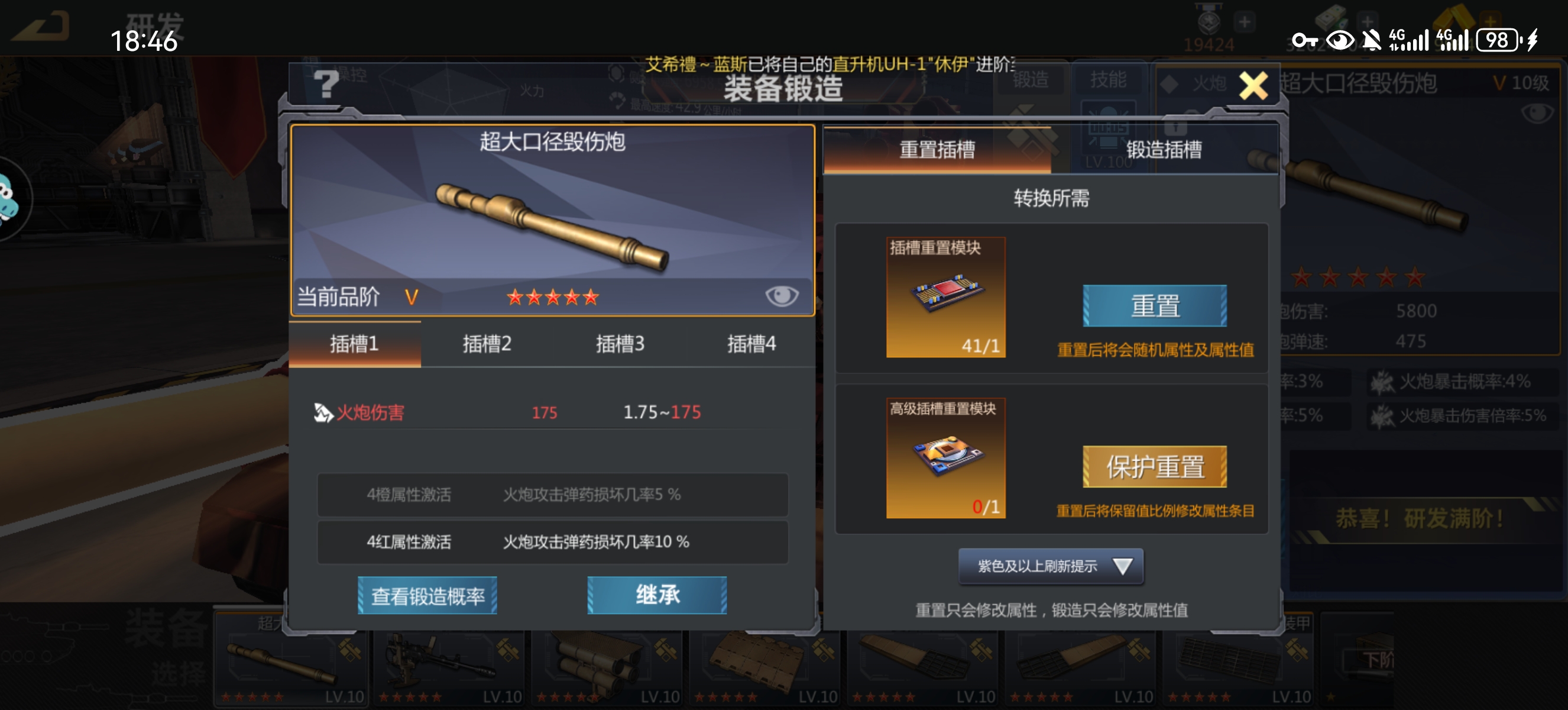
Task: Click the 插槽重置模块 item icon
Action: point(945,297)
